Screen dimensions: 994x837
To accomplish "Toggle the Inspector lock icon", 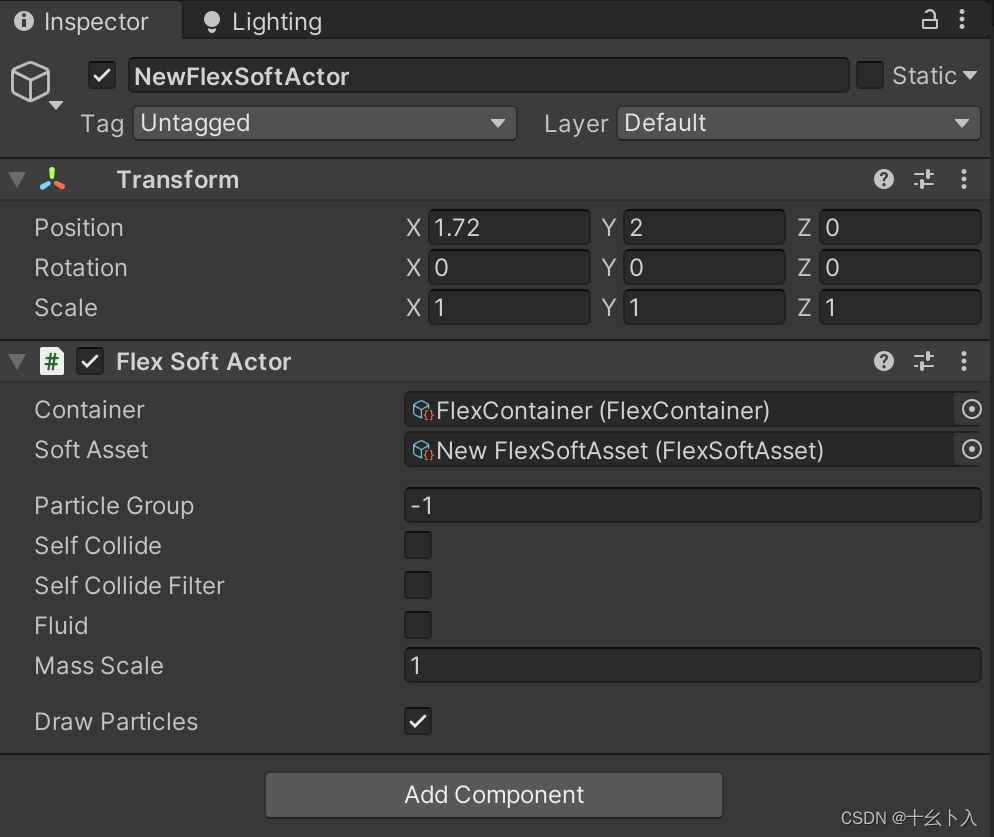I will (x=928, y=20).
